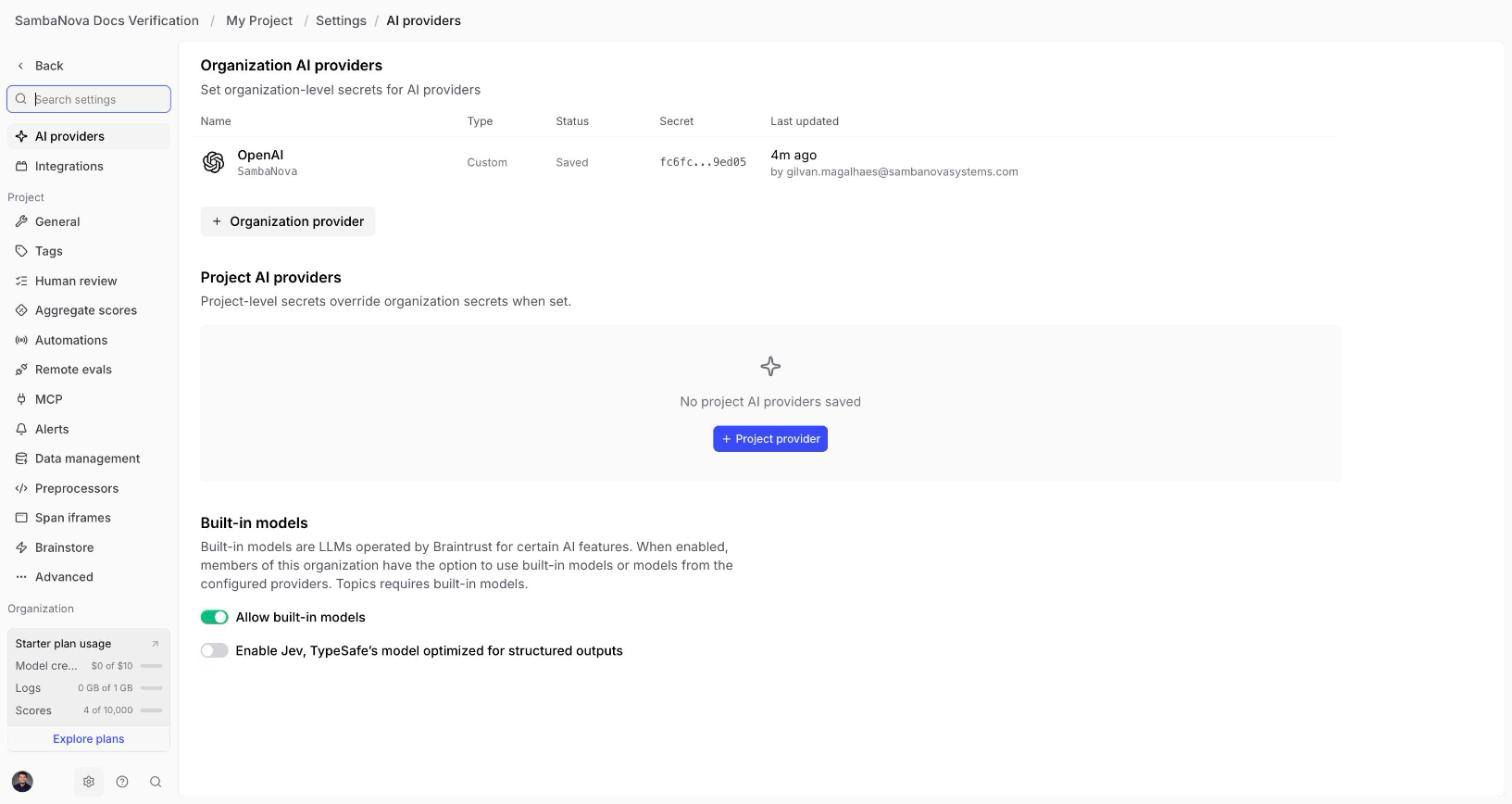
Task: Open General project settings
Action: click(89, 222)
